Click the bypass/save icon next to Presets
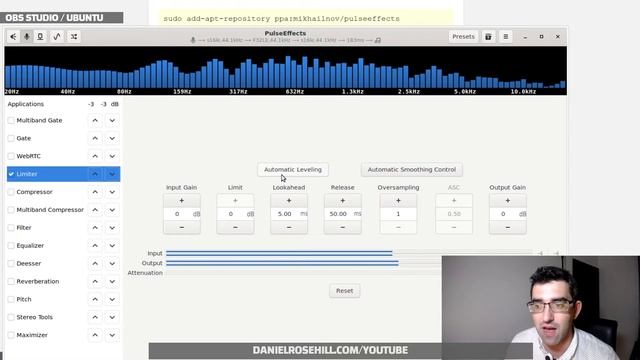Image resolution: width=640 pixels, height=360 pixels. [x=488, y=37]
